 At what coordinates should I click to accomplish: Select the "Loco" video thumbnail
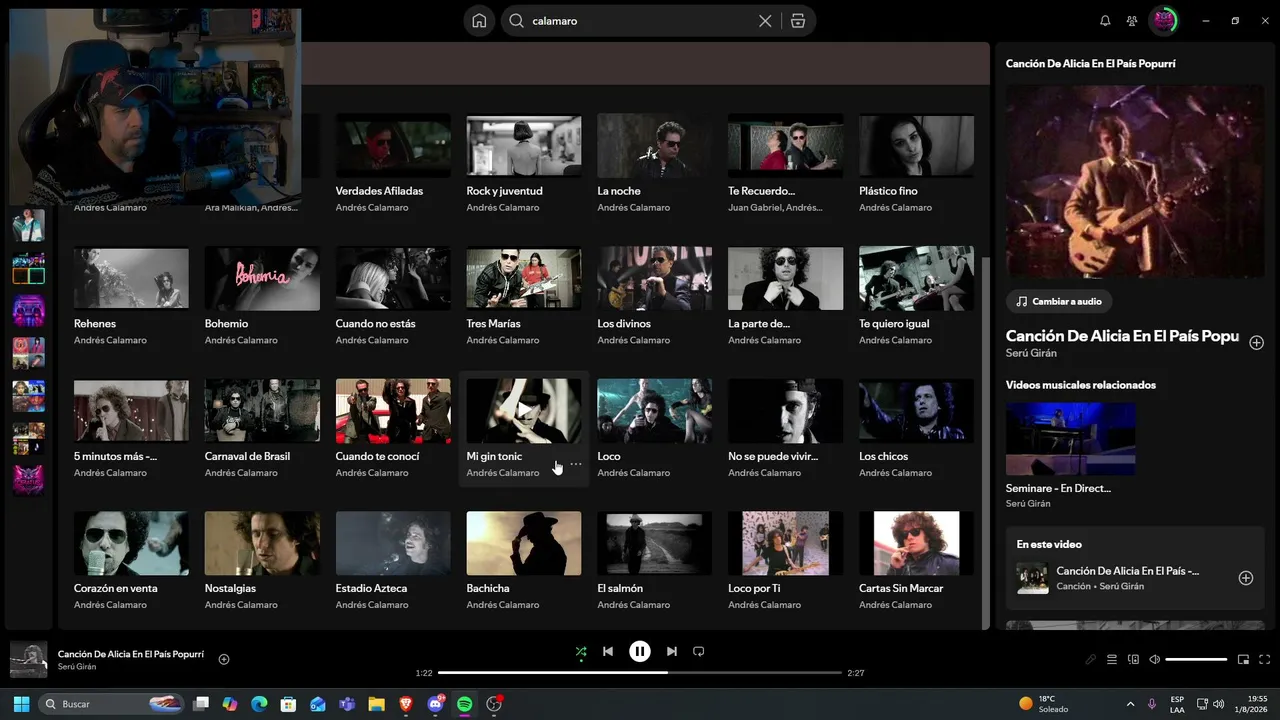tap(655, 411)
